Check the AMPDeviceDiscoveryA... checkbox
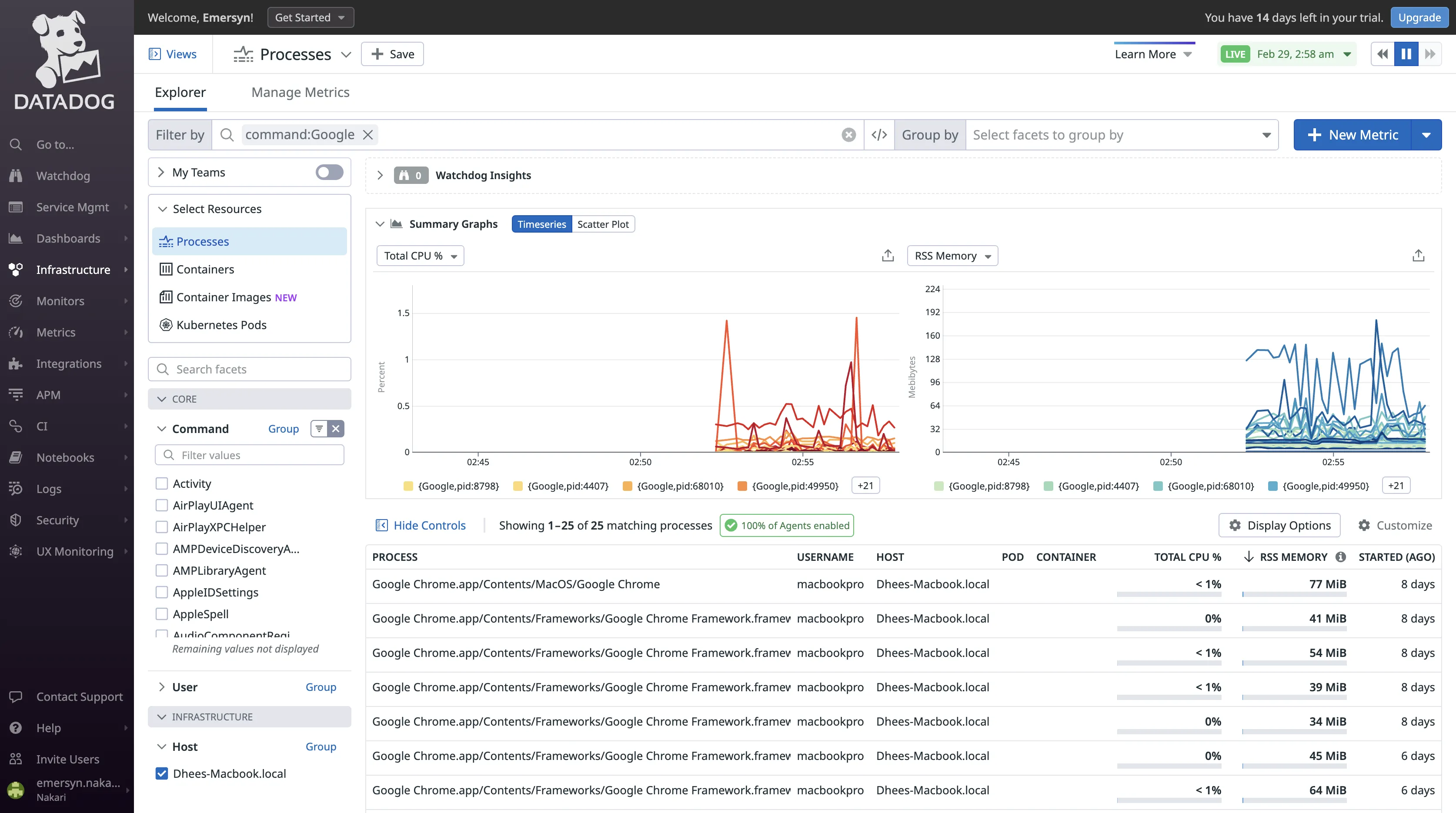Viewport: 1456px width, 813px height. (x=162, y=549)
